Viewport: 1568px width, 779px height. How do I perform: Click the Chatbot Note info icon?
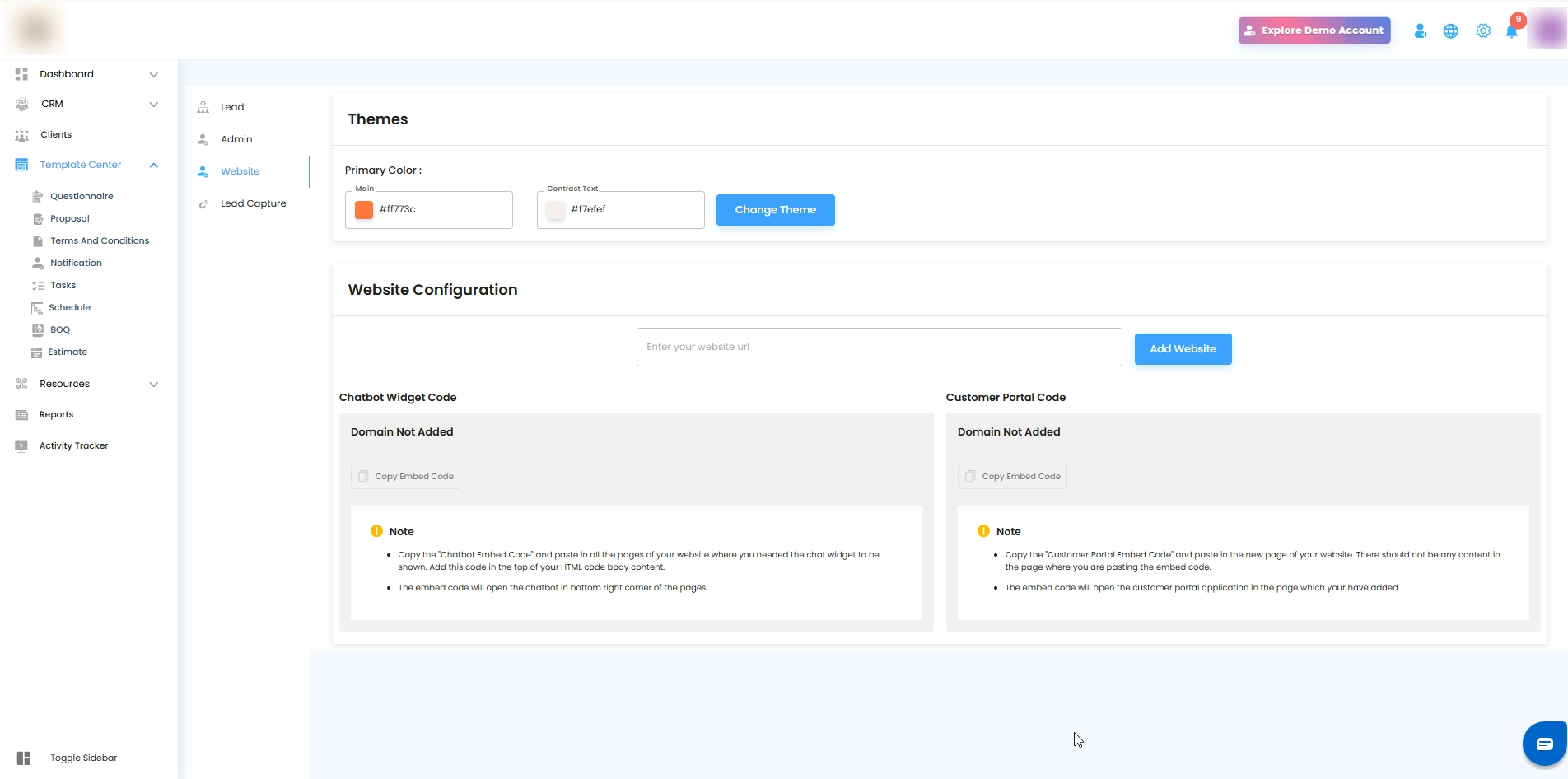(x=376, y=531)
